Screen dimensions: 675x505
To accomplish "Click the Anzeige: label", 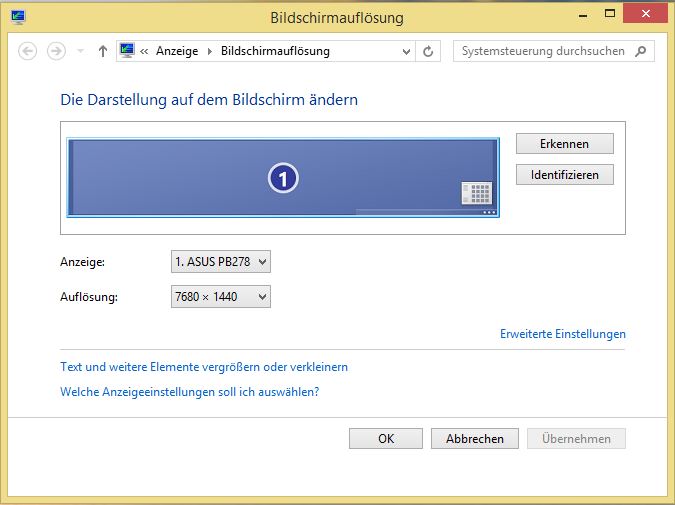I will point(83,262).
